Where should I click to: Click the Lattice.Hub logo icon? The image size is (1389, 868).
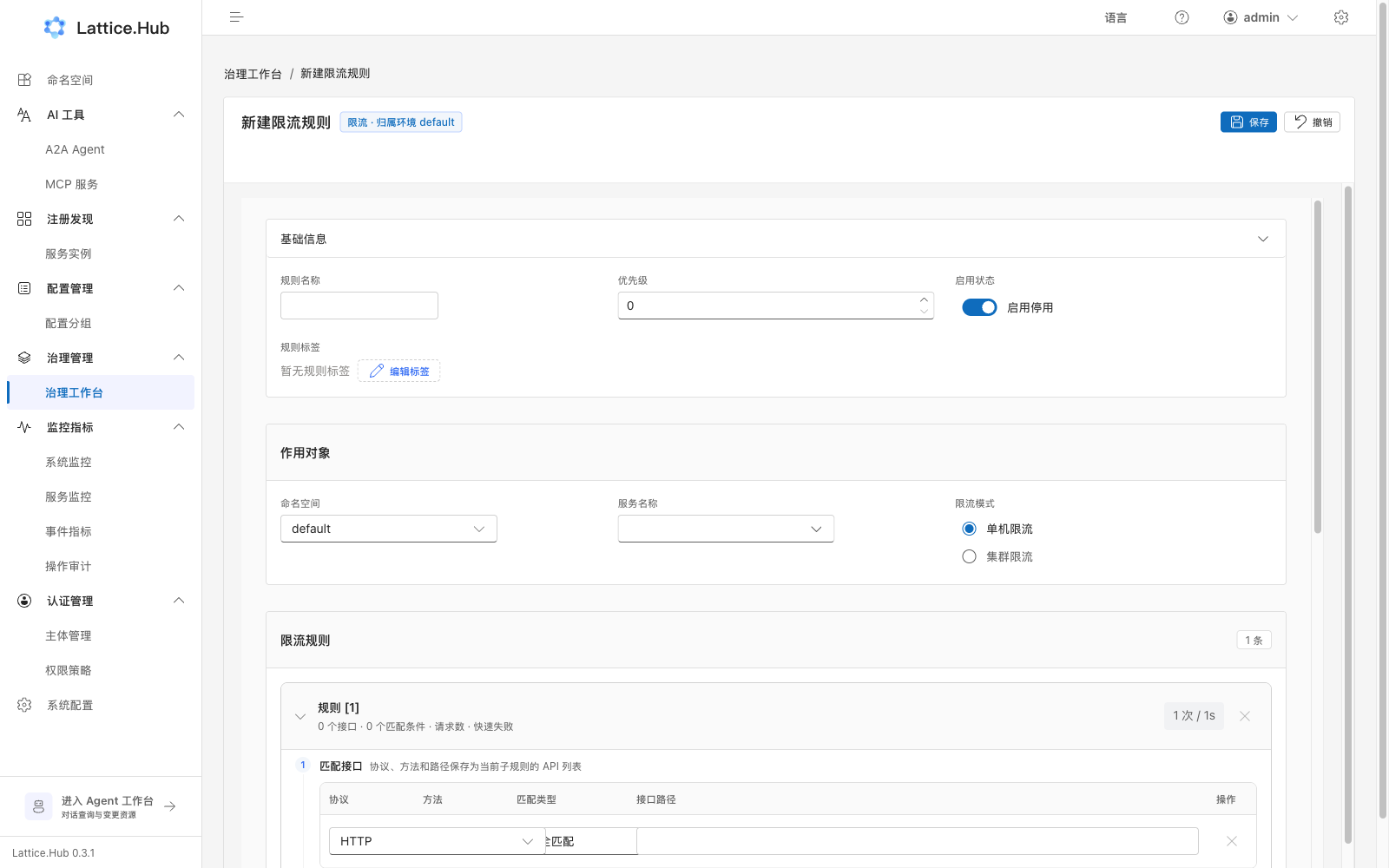(55, 28)
